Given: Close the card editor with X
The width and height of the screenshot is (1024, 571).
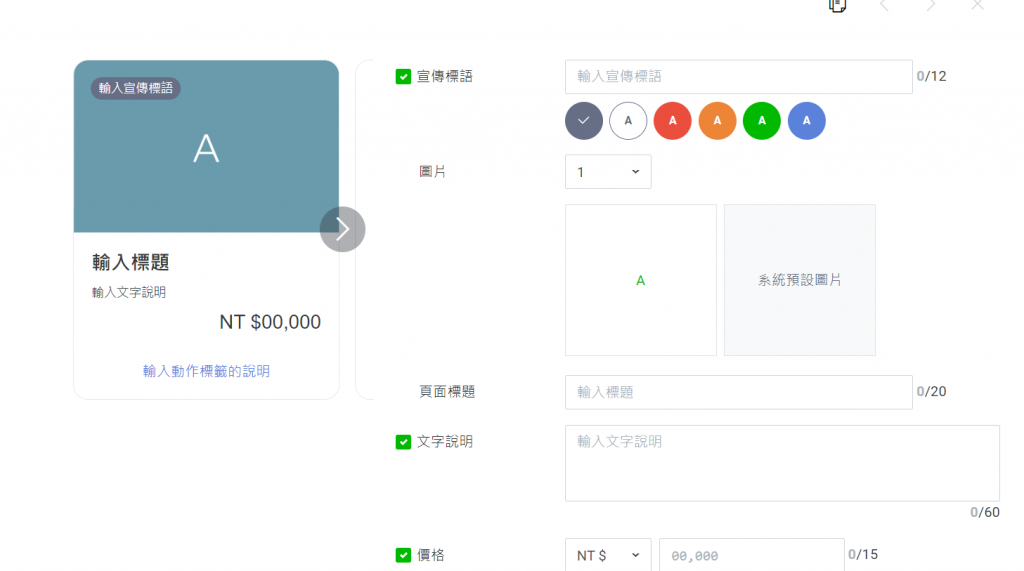Looking at the screenshot, I should coord(977,5).
